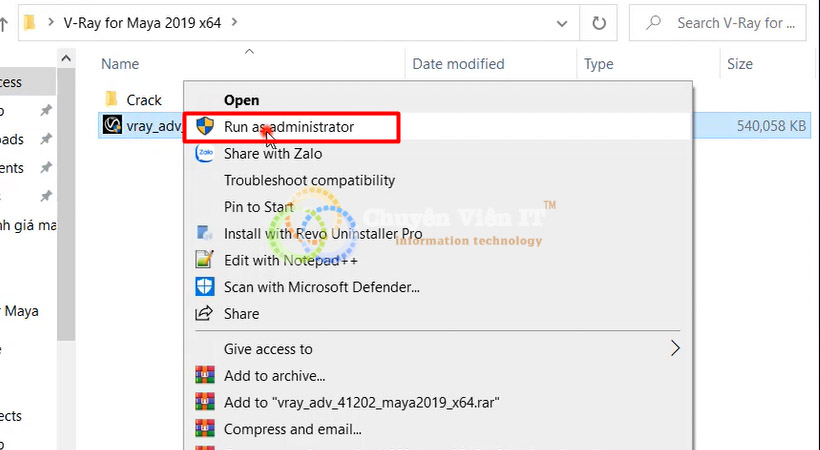The height and width of the screenshot is (450, 820).
Task: Select Compress and email option
Action: (x=293, y=429)
